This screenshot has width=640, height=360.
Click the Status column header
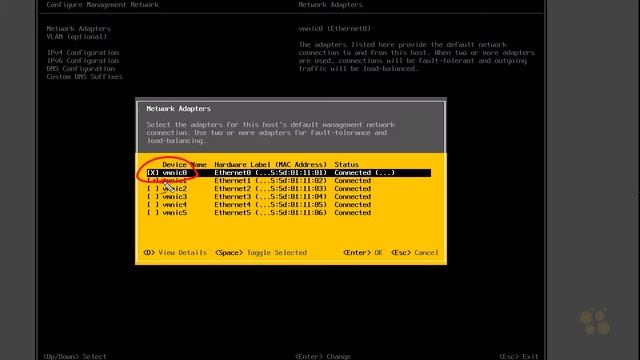click(347, 165)
